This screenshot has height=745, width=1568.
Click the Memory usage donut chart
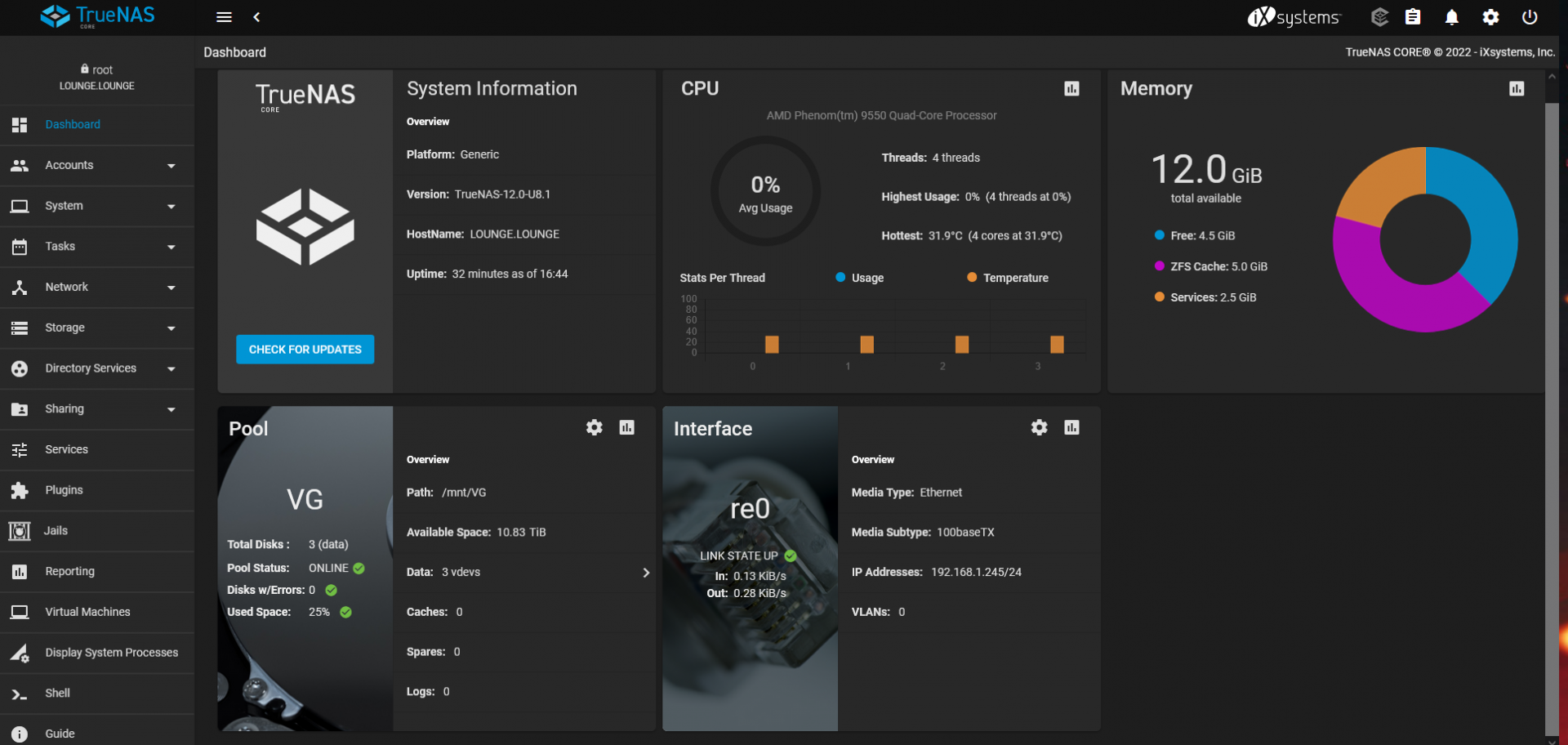[1425, 239]
